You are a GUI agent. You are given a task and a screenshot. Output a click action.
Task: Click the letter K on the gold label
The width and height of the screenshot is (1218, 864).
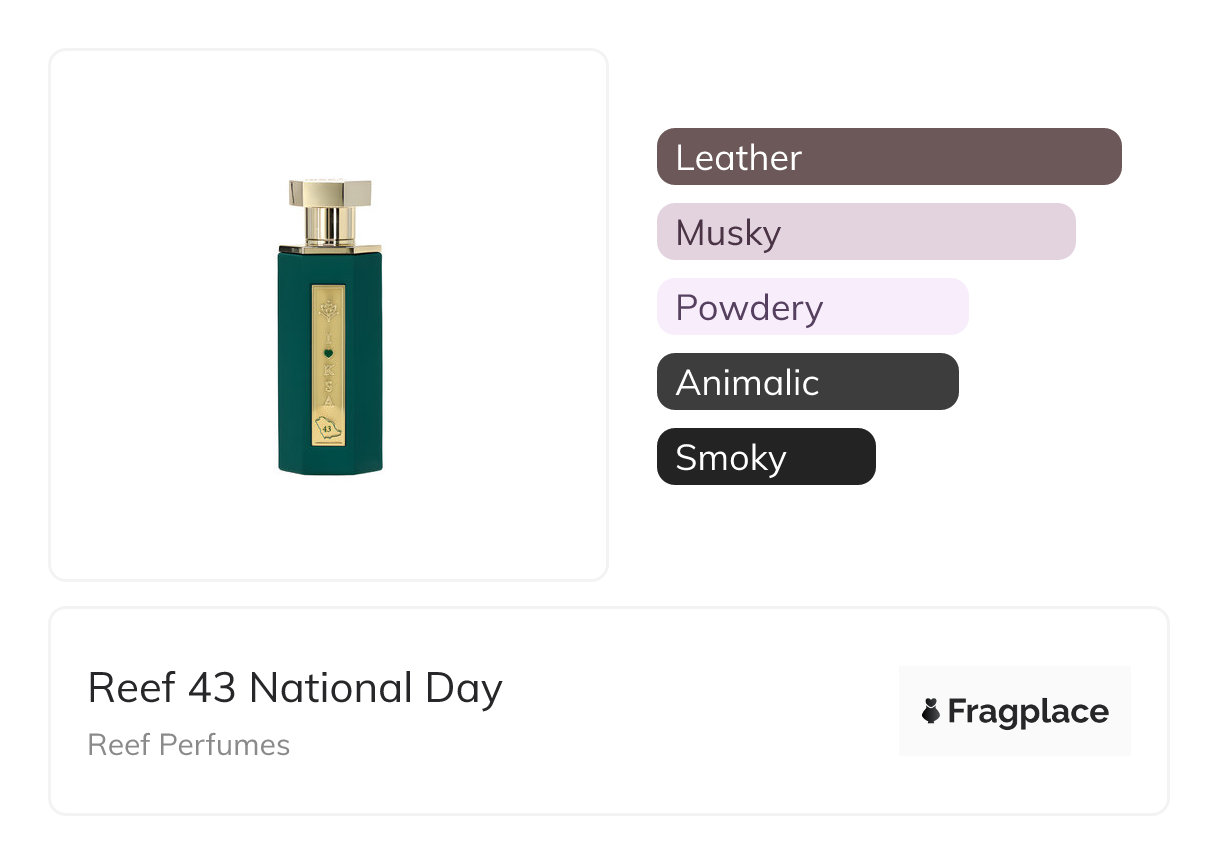pos(328,371)
